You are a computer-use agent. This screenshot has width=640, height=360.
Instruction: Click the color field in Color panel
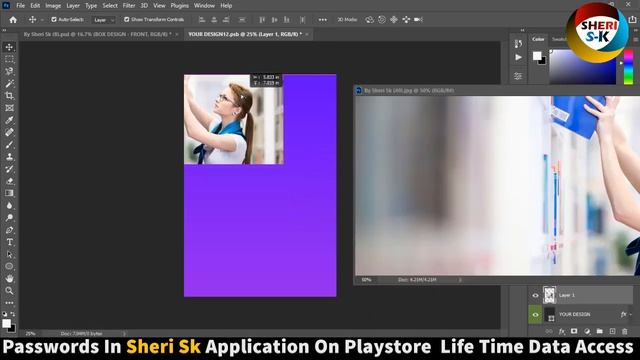(x=583, y=67)
